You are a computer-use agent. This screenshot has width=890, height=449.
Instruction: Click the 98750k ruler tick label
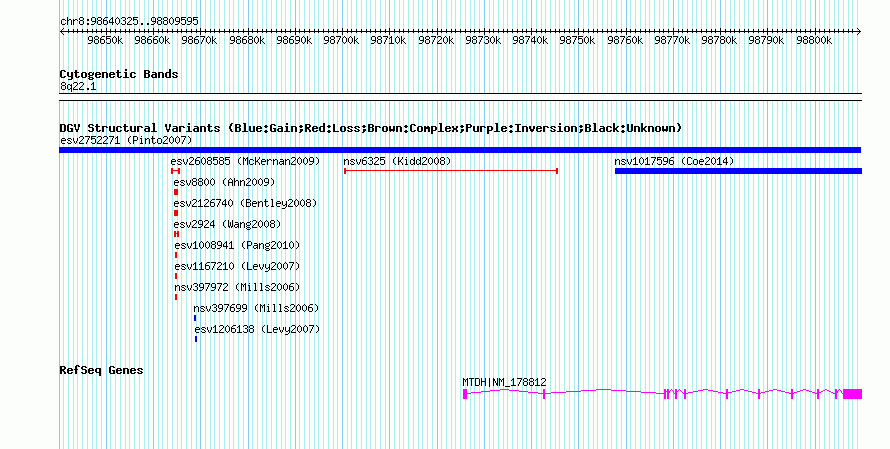click(x=577, y=40)
